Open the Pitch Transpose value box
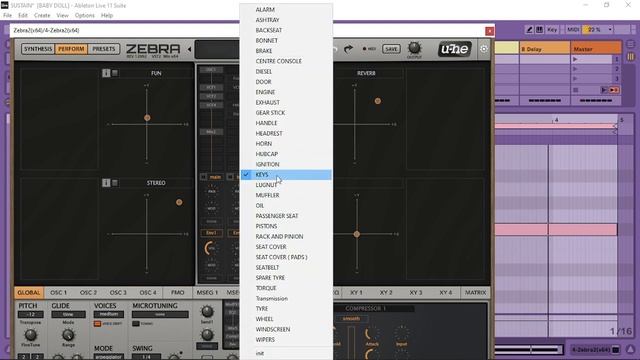640x360 pixels. click(31, 314)
